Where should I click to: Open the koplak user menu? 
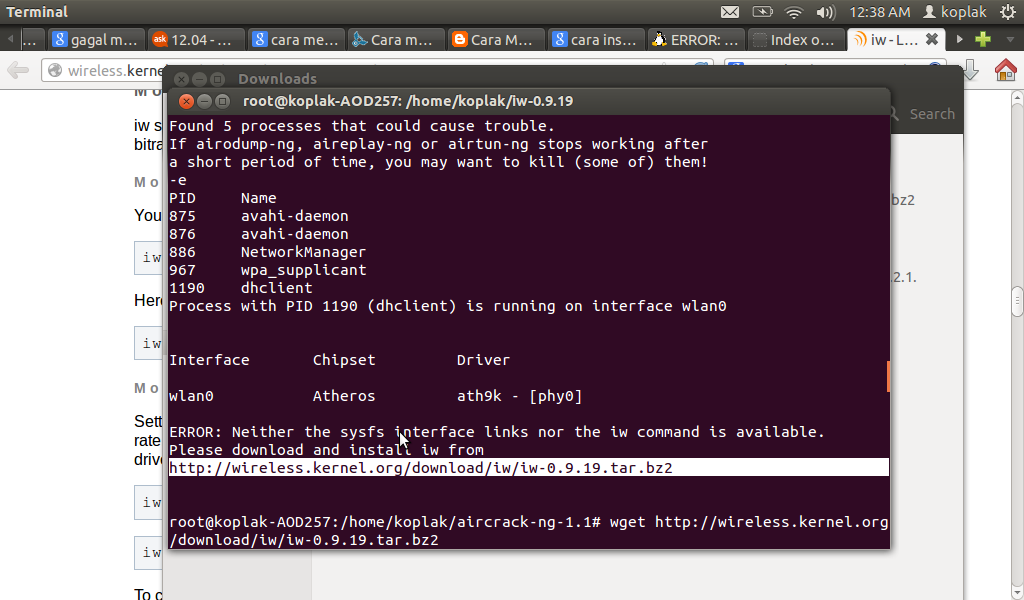(955, 12)
